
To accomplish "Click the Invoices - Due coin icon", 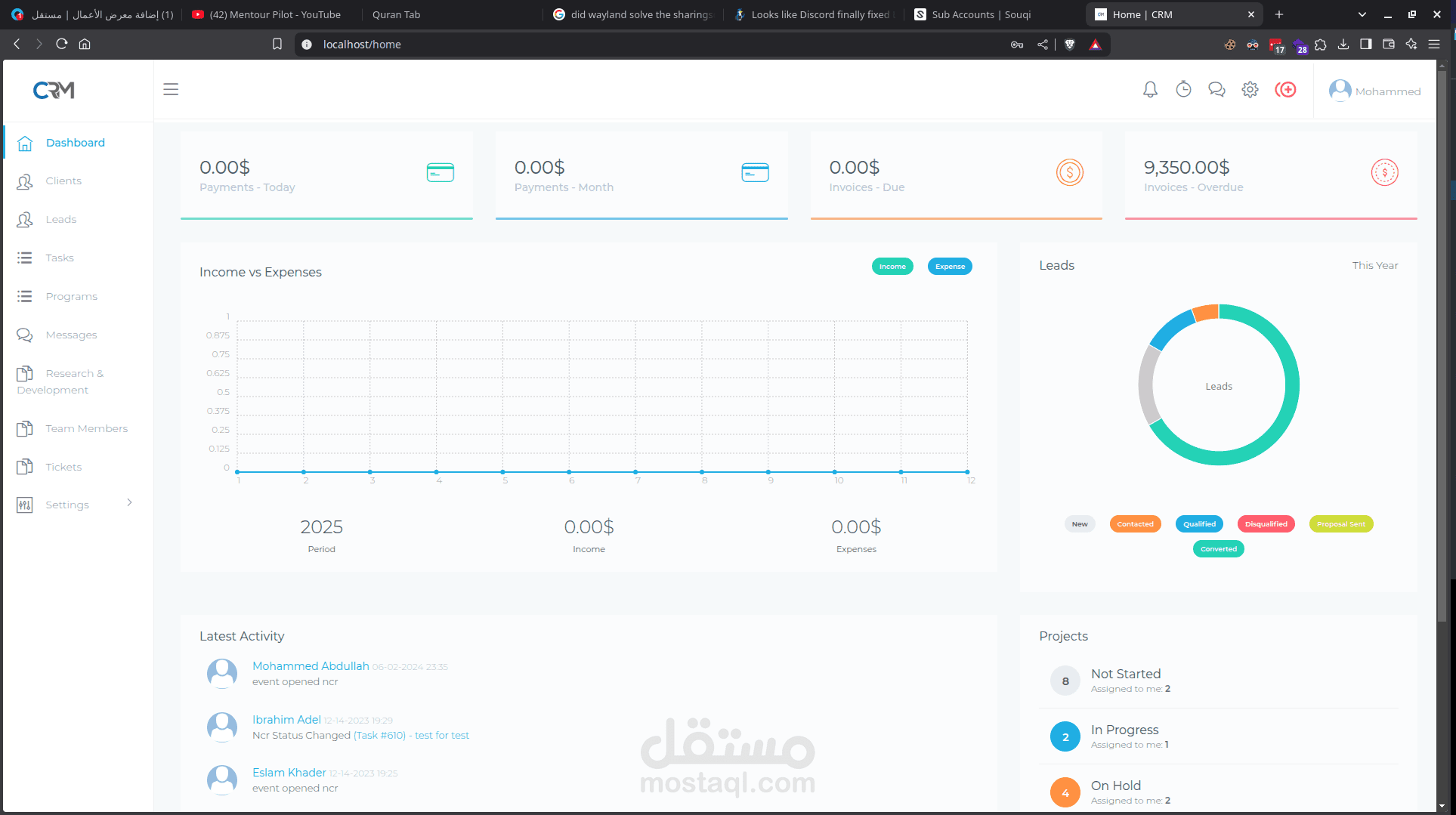I will pos(1069,173).
